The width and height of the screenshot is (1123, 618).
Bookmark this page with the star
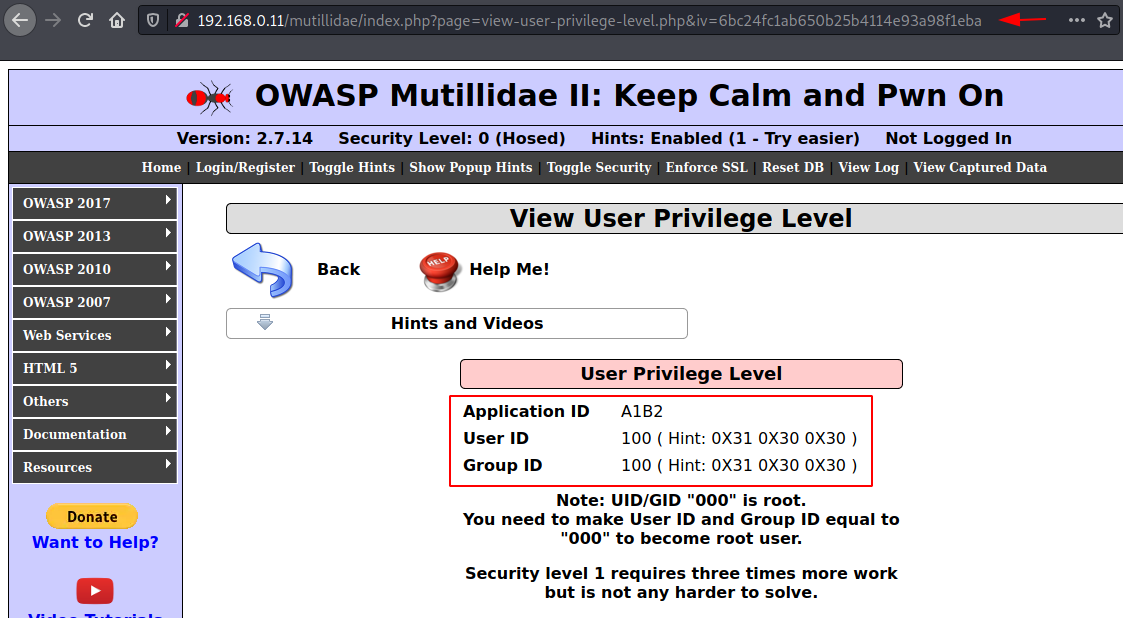tap(1105, 20)
